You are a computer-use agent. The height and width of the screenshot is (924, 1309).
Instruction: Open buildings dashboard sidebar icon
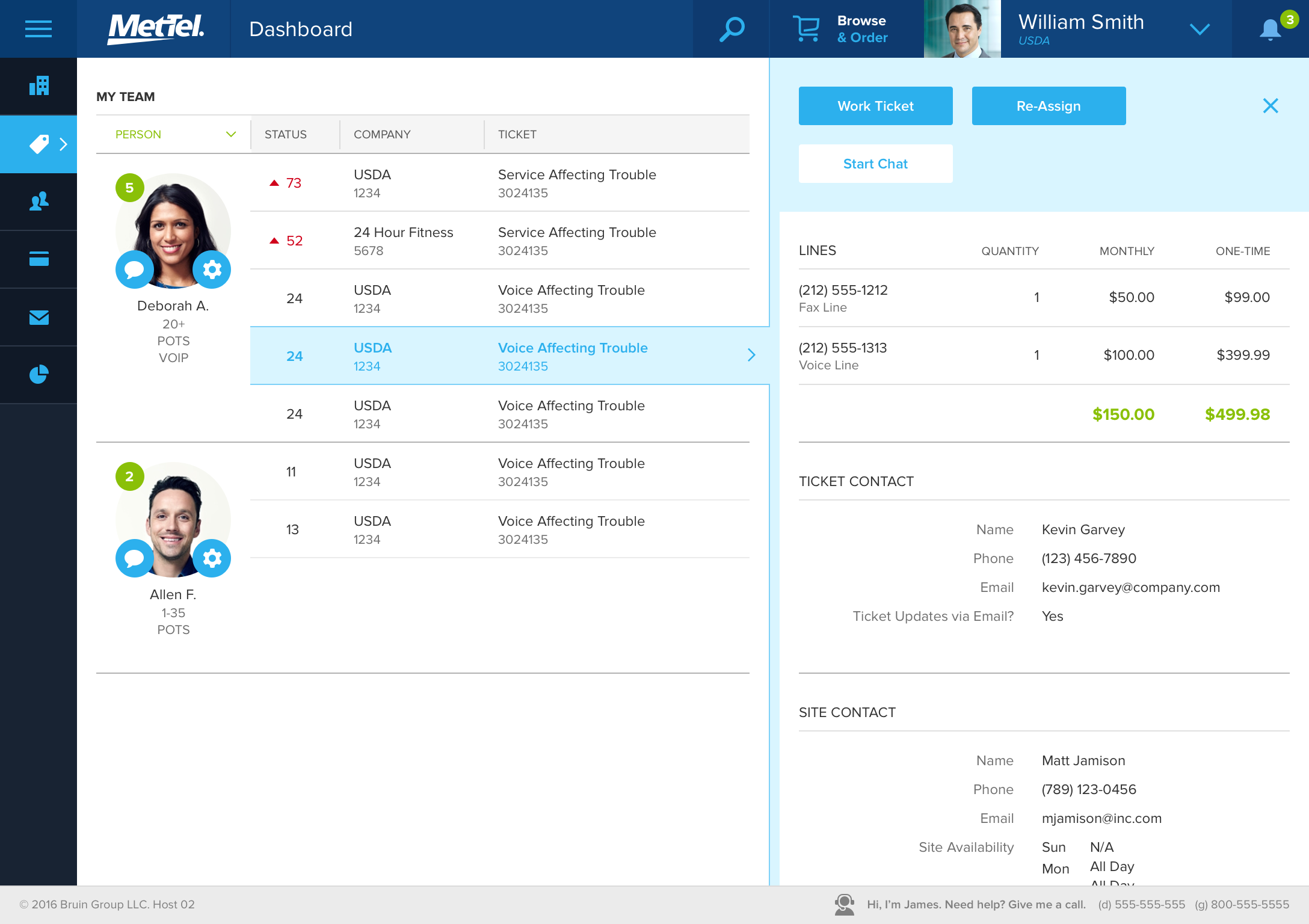(x=38, y=86)
